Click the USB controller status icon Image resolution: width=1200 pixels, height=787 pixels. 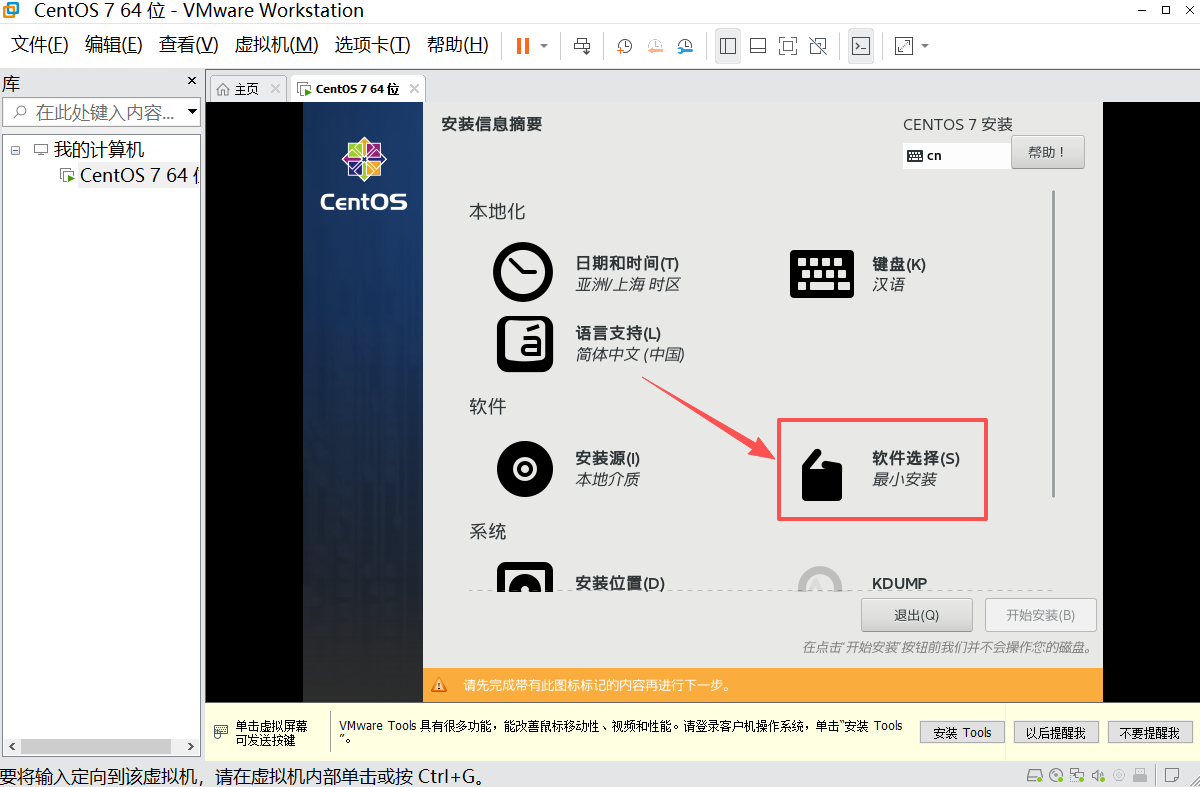point(1141,775)
